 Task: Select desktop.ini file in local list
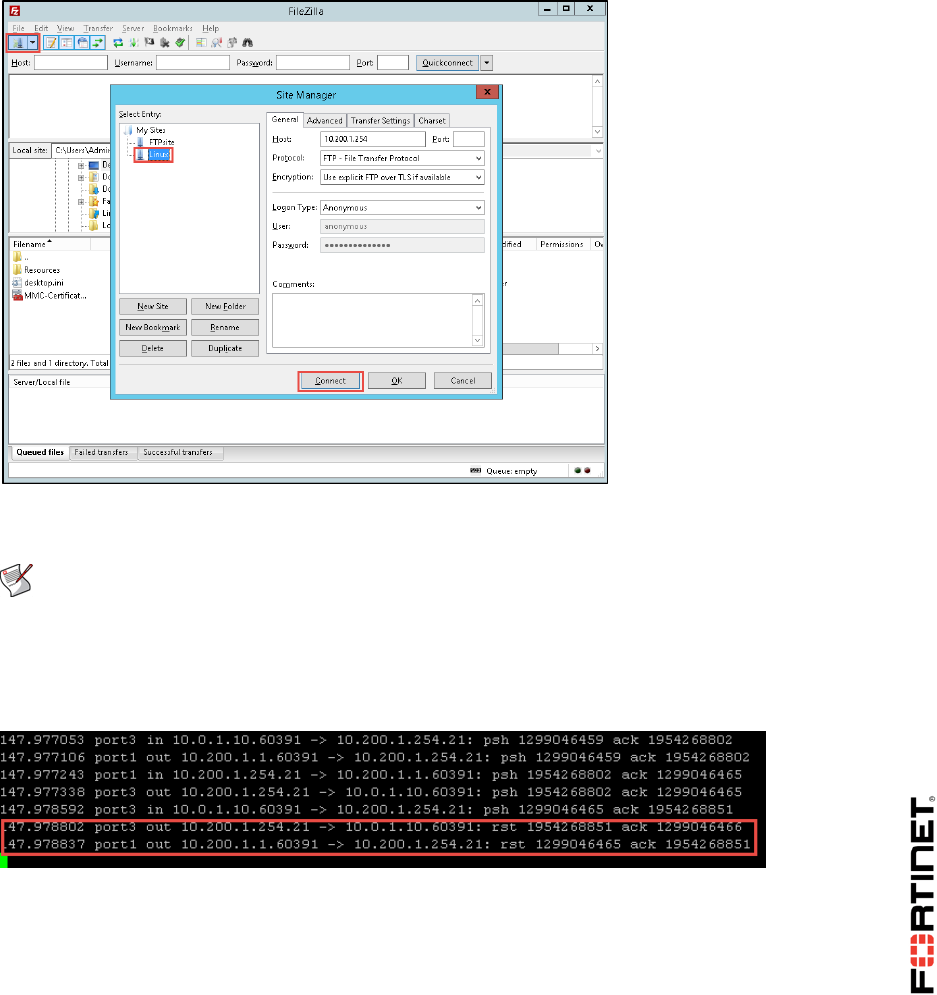pyautogui.click(x=38, y=282)
